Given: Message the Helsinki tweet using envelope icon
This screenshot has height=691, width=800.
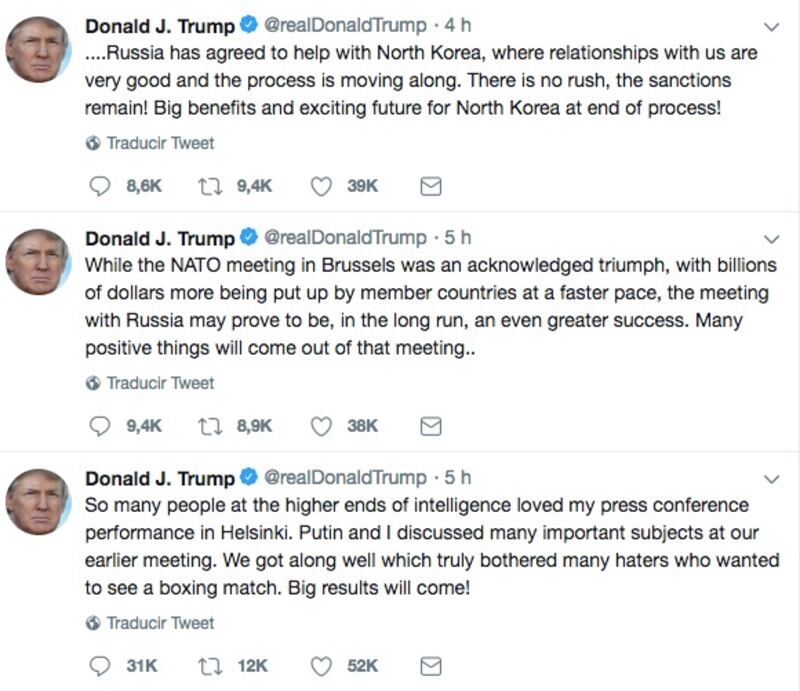Looking at the screenshot, I should tap(430, 666).
